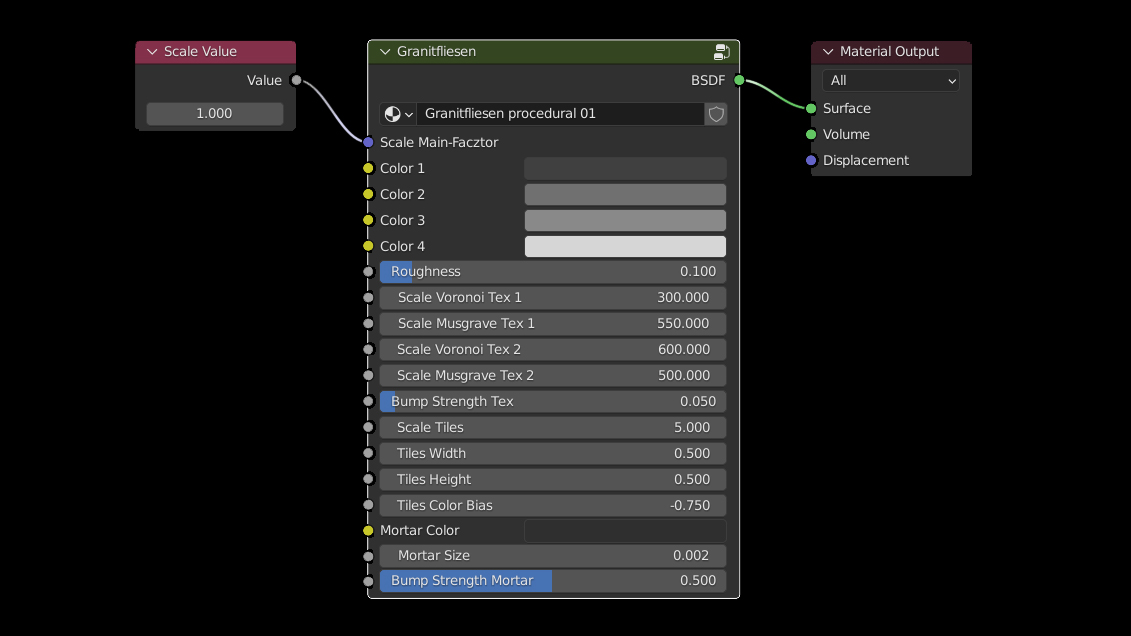Image resolution: width=1131 pixels, height=636 pixels.
Task: Click the Granitfliesen procedural 01 name field
Action: 560,114
